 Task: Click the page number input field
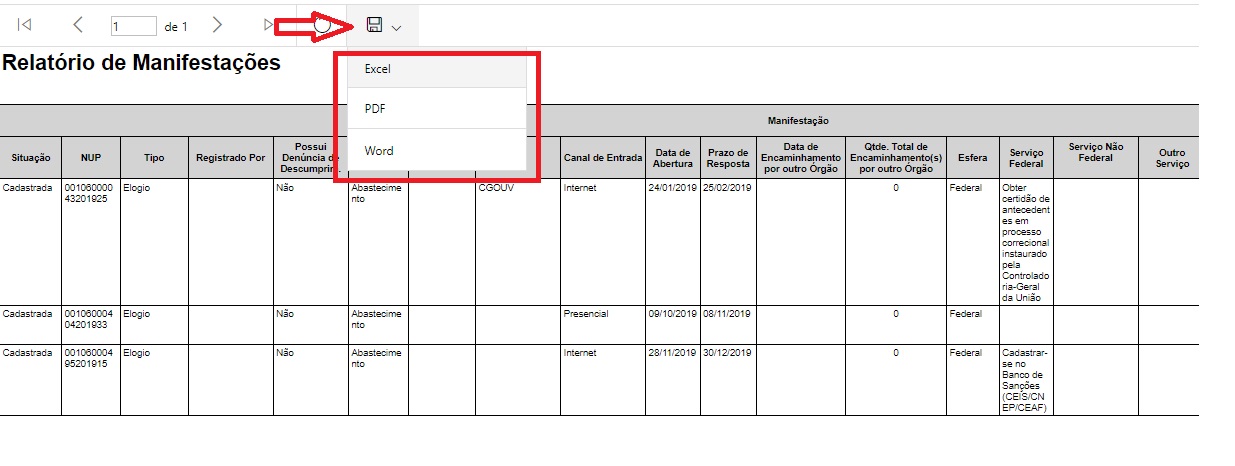134,26
